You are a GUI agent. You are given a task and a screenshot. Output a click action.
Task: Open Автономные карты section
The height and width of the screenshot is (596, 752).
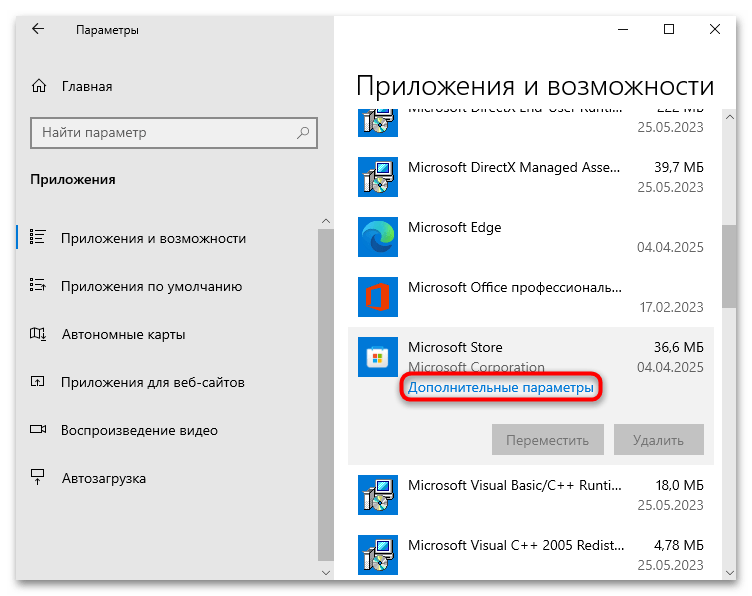123,334
